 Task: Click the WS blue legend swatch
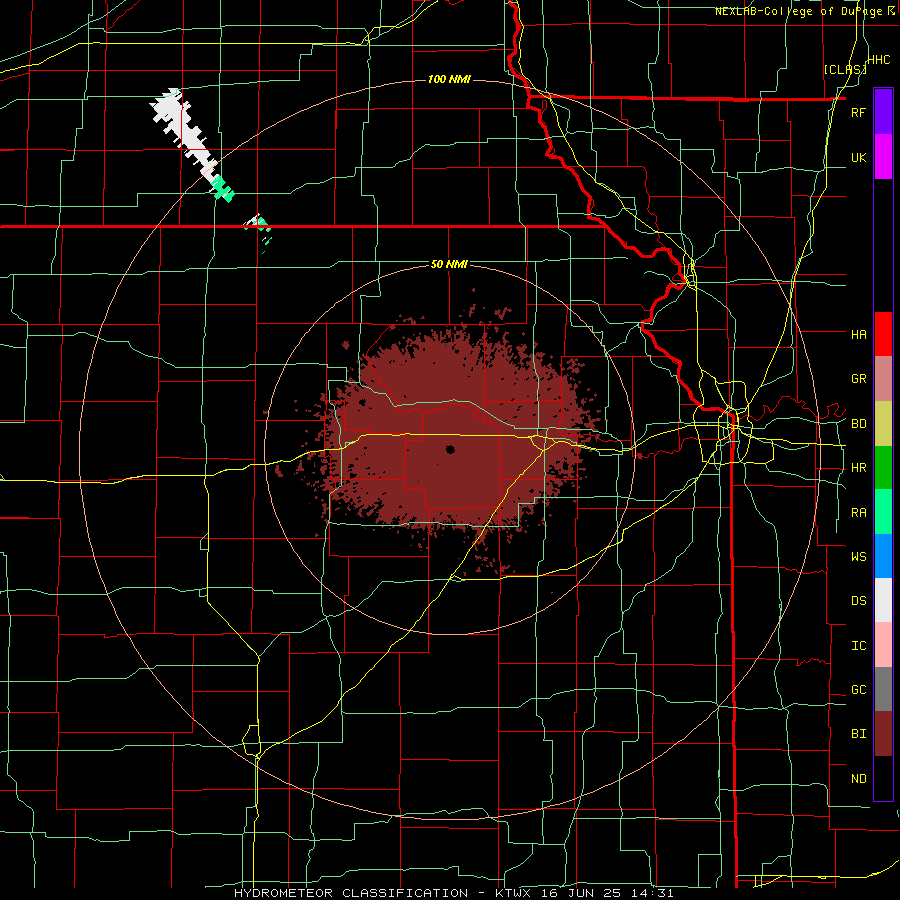883,556
